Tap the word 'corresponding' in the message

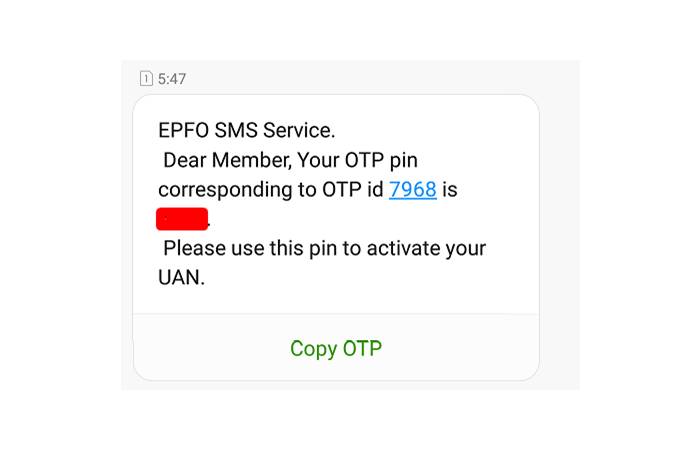pos(226,190)
